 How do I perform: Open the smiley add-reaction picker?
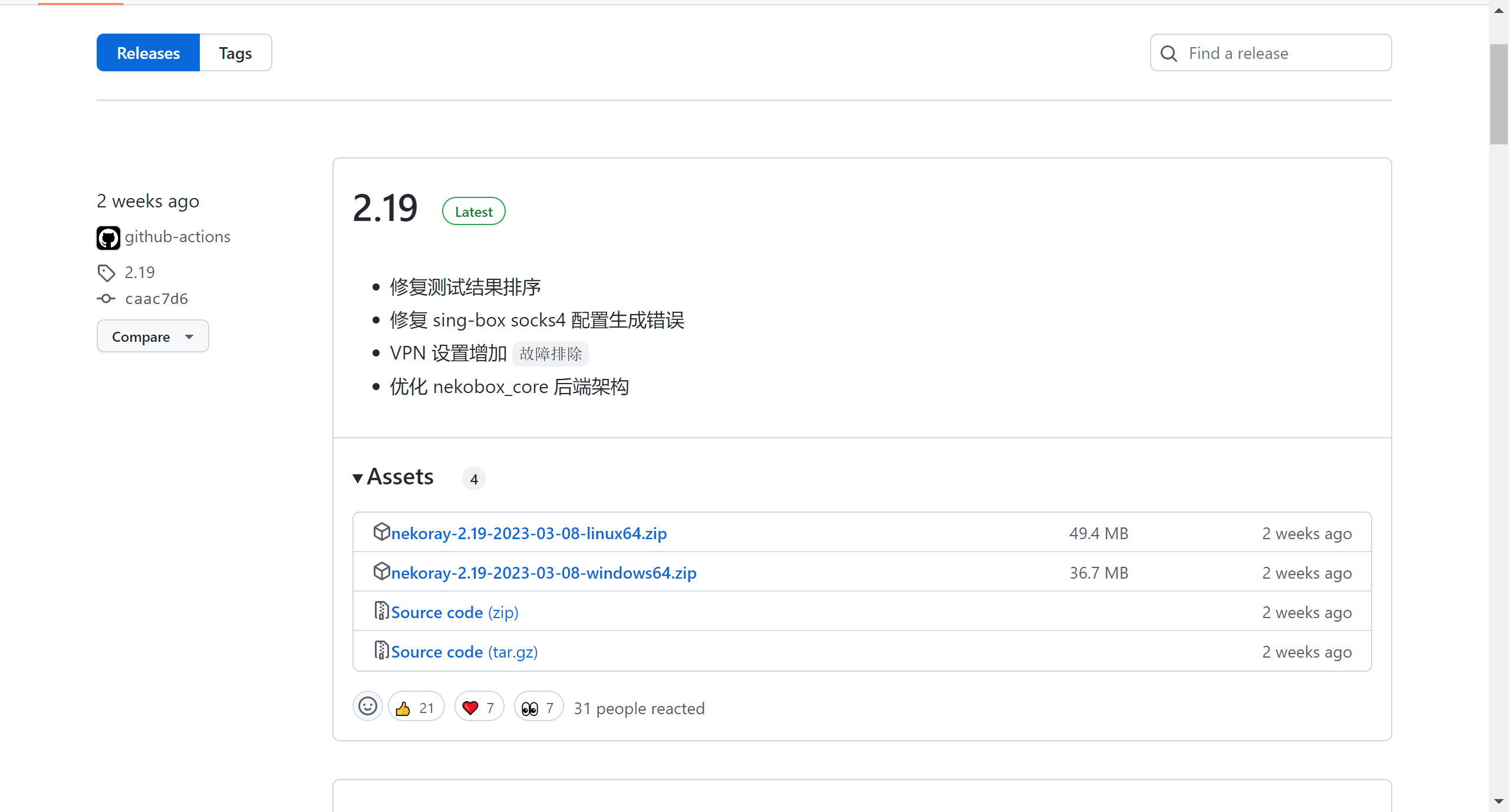[x=368, y=707]
